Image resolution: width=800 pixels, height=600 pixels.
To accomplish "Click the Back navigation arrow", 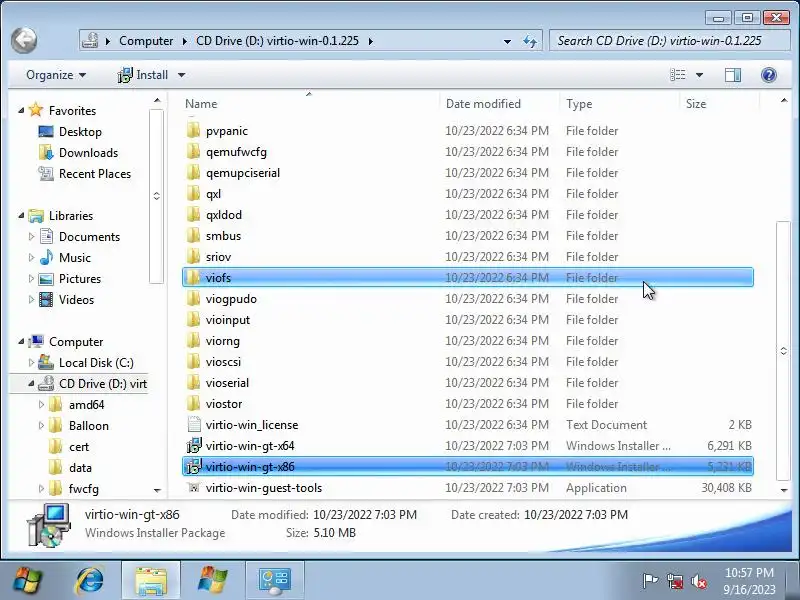I will click(24, 40).
